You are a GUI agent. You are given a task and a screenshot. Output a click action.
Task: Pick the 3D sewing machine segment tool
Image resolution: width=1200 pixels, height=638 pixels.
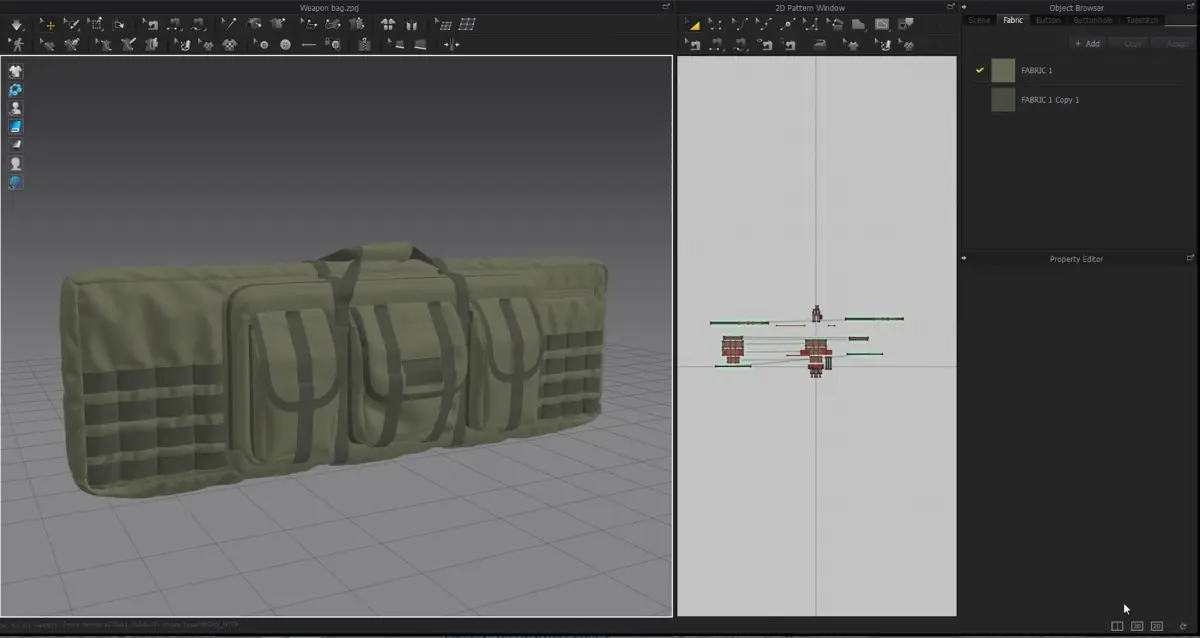174,25
